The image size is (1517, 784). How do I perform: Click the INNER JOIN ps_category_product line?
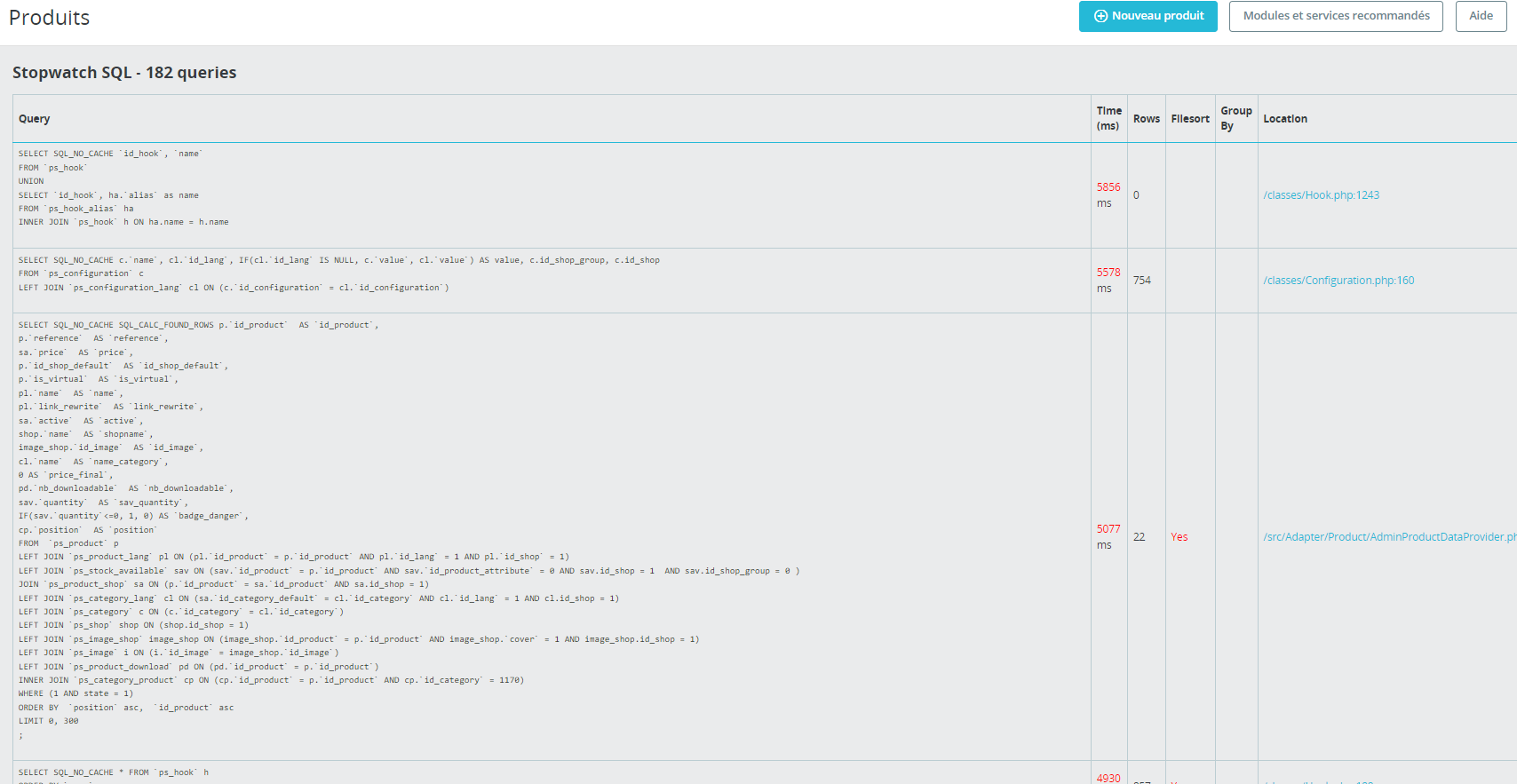click(271, 680)
